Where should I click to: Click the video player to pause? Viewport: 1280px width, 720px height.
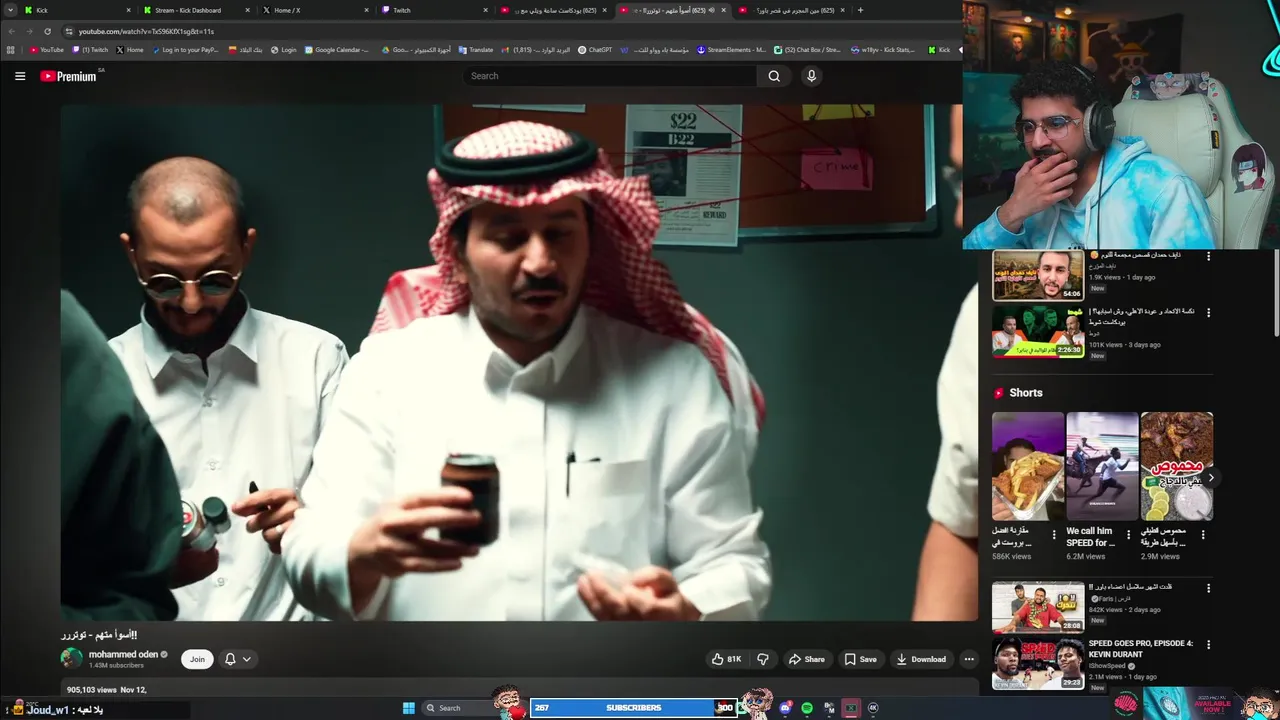click(519, 362)
